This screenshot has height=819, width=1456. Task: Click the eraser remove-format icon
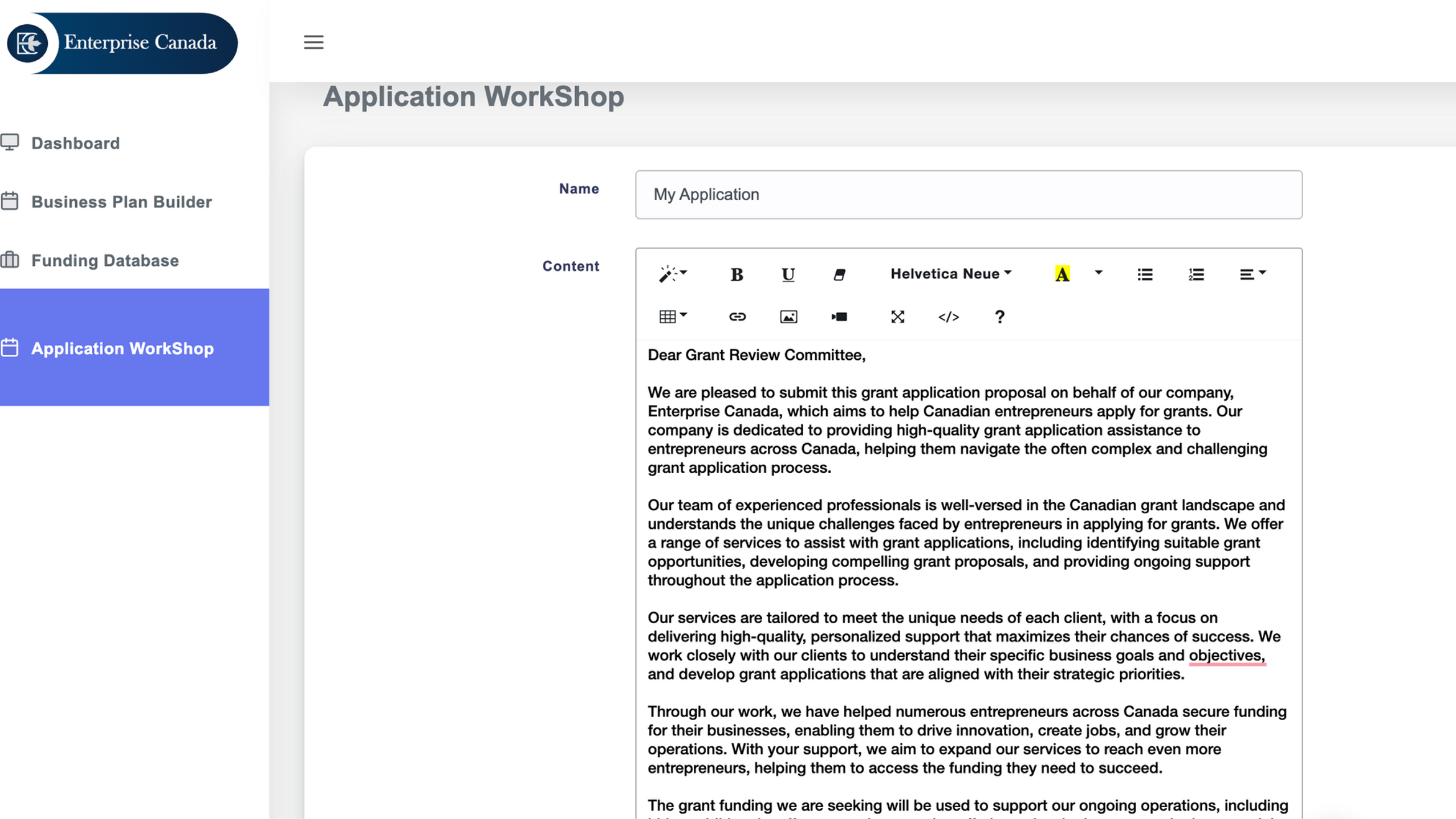click(x=839, y=274)
